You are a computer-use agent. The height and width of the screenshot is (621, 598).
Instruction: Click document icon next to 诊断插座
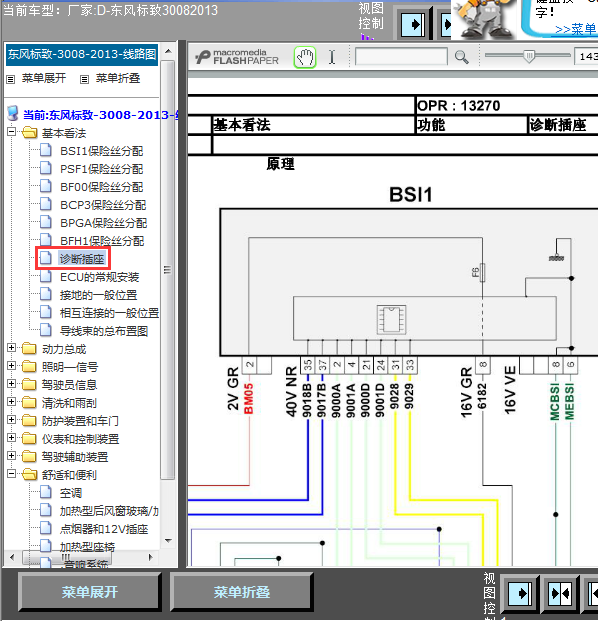click(x=46, y=258)
